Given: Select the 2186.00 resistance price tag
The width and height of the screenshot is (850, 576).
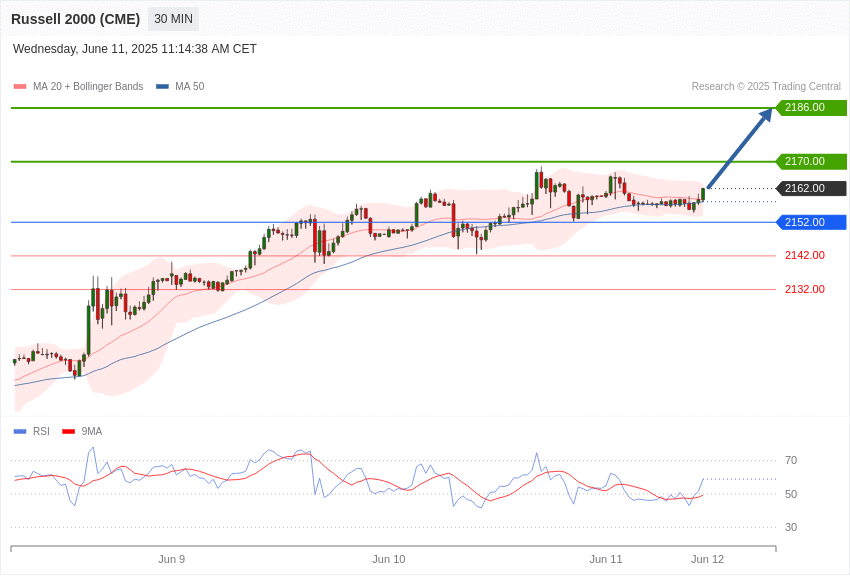Looking at the screenshot, I should point(812,107).
